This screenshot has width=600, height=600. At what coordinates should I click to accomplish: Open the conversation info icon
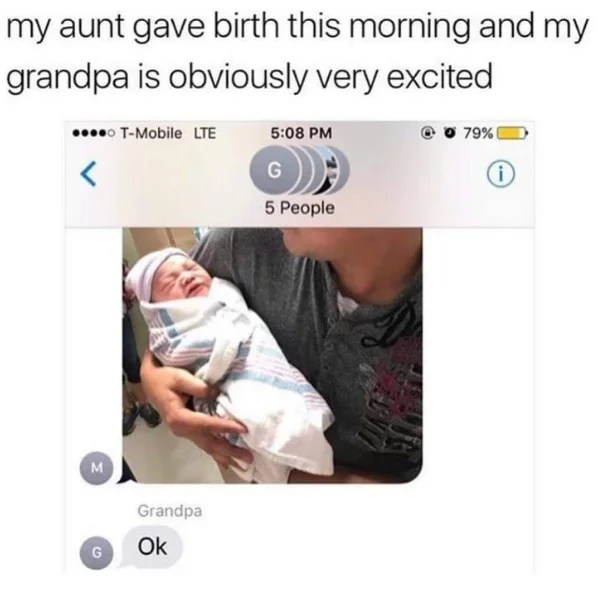pyautogui.click(x=501, y=174)
